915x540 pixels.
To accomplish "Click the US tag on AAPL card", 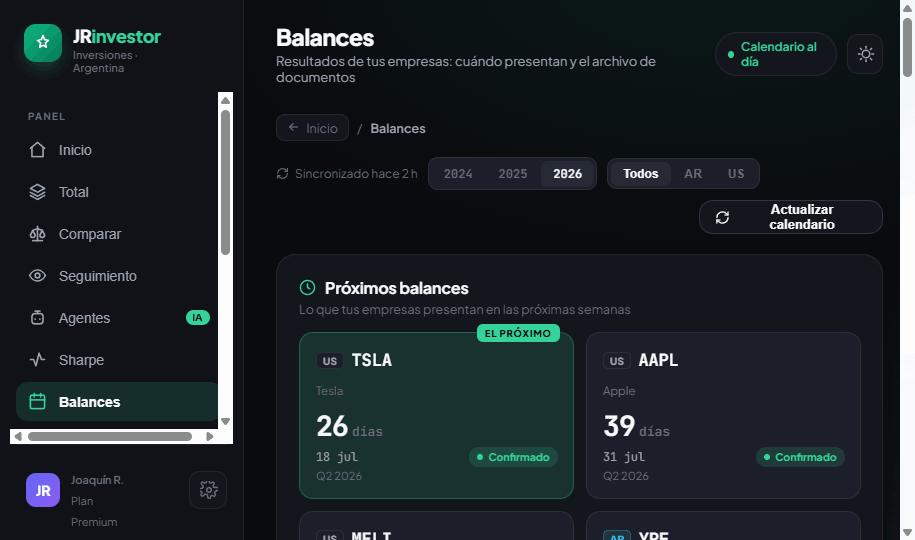I will [x=617, y=361].
